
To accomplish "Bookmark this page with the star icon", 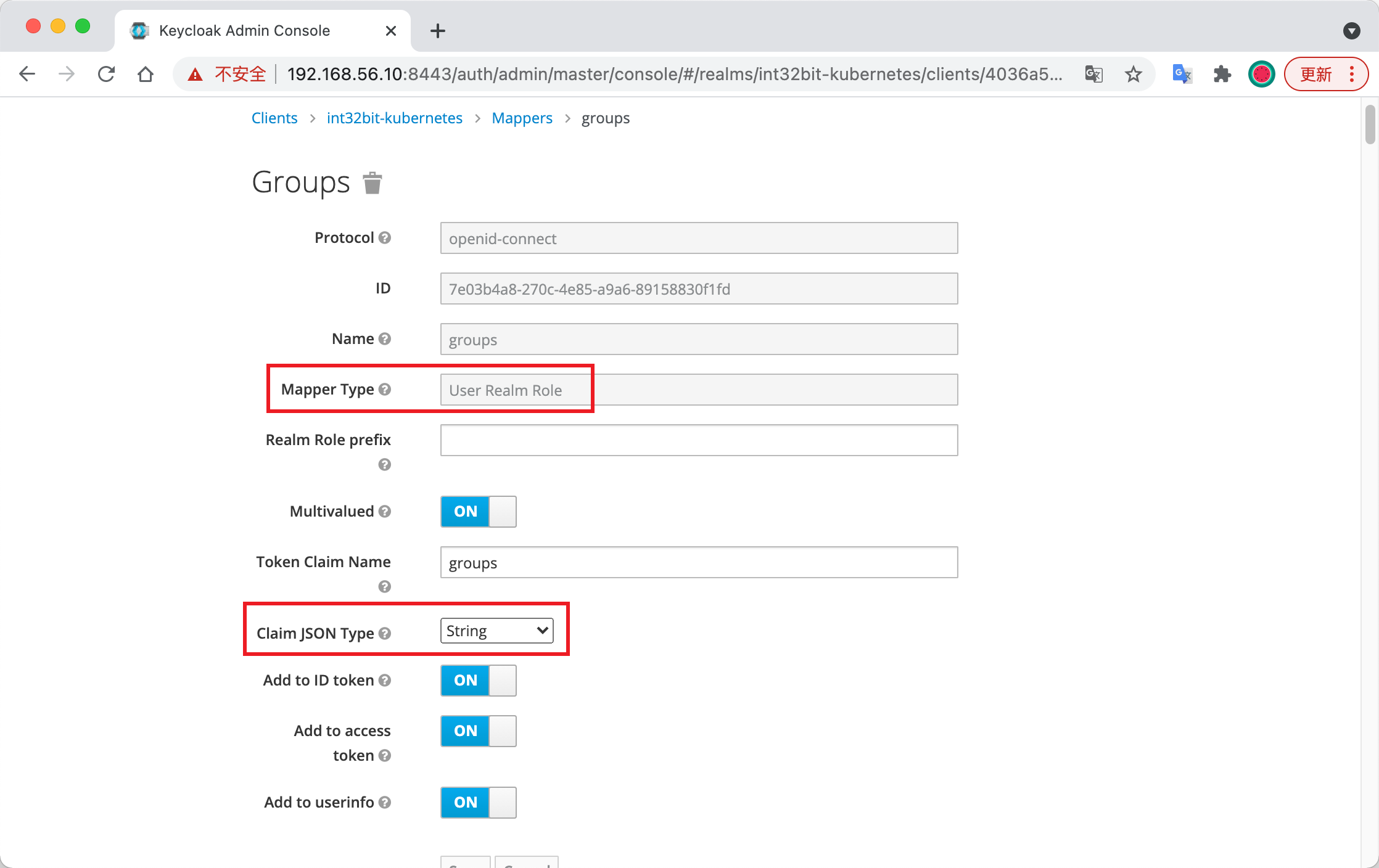I will pos(1133,75).
